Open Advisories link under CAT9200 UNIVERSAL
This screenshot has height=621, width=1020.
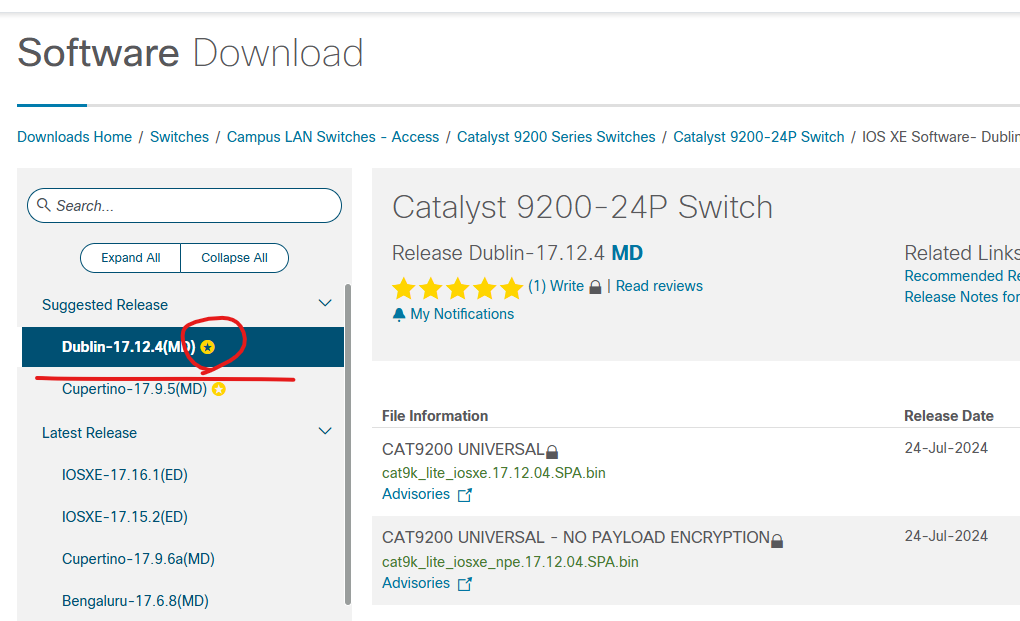coord(416,494)
